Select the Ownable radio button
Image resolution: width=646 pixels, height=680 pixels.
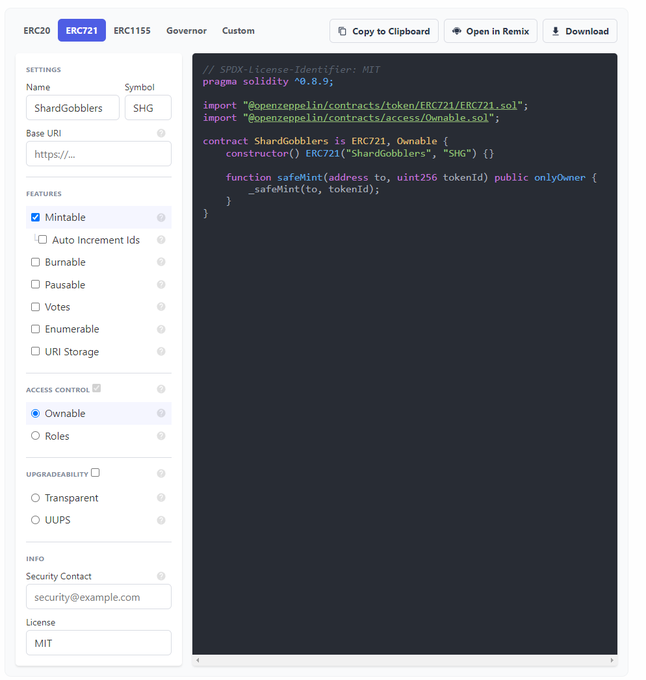tap(36, 413)
